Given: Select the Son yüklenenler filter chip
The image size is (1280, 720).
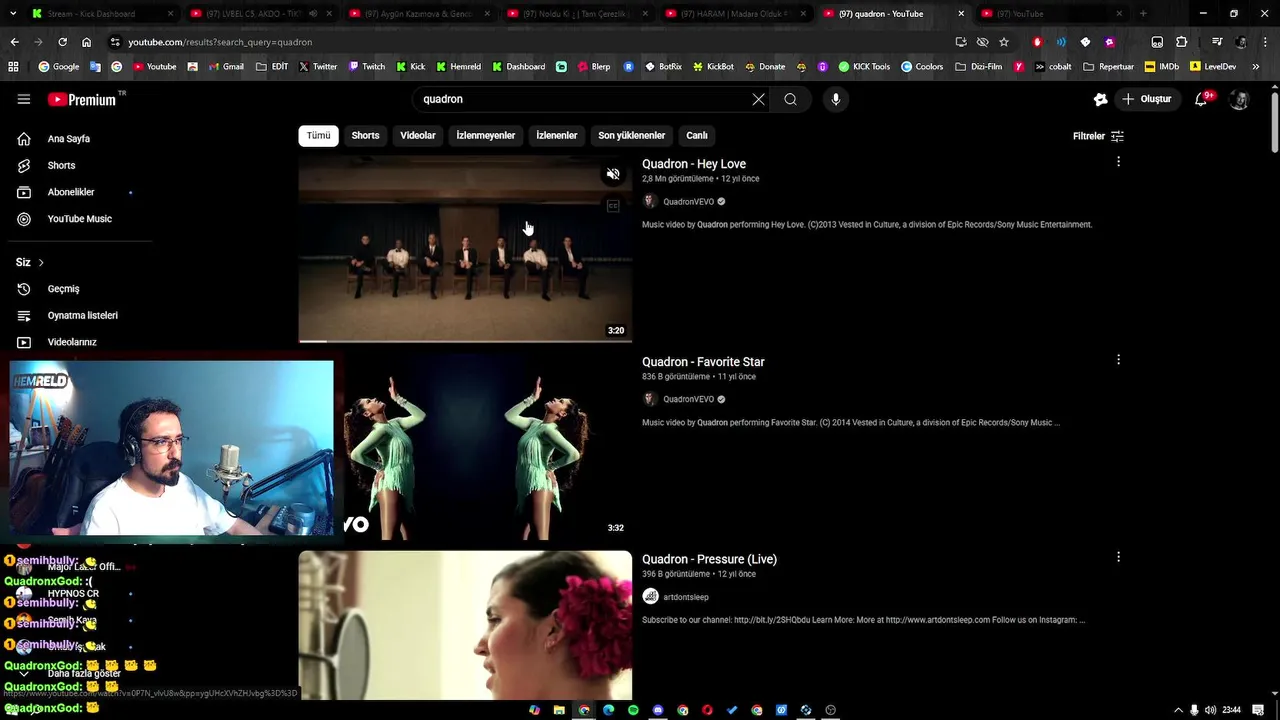Looking at the screenshot, I should tap(631, 135).
